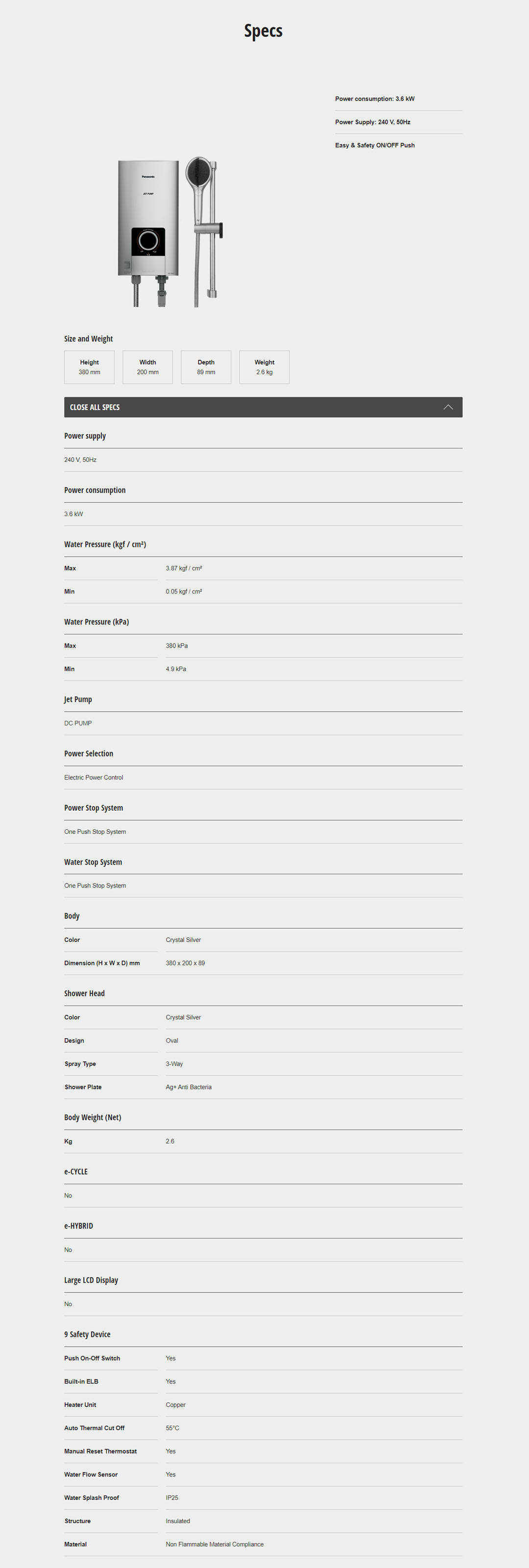
Task: Select the Height 380 mm box
Action: tap(90, 367)
